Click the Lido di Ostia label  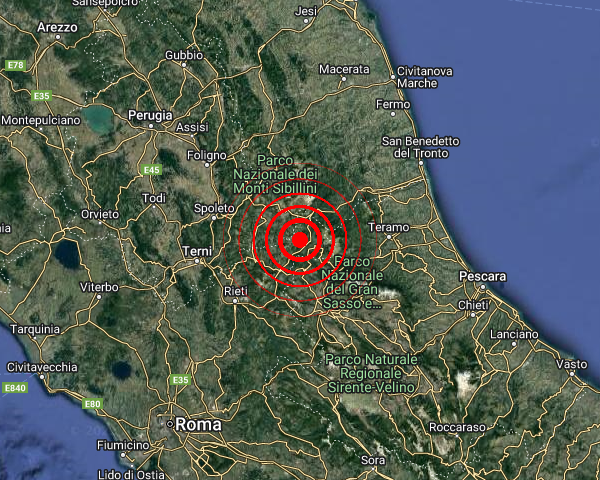click(131, 475)
